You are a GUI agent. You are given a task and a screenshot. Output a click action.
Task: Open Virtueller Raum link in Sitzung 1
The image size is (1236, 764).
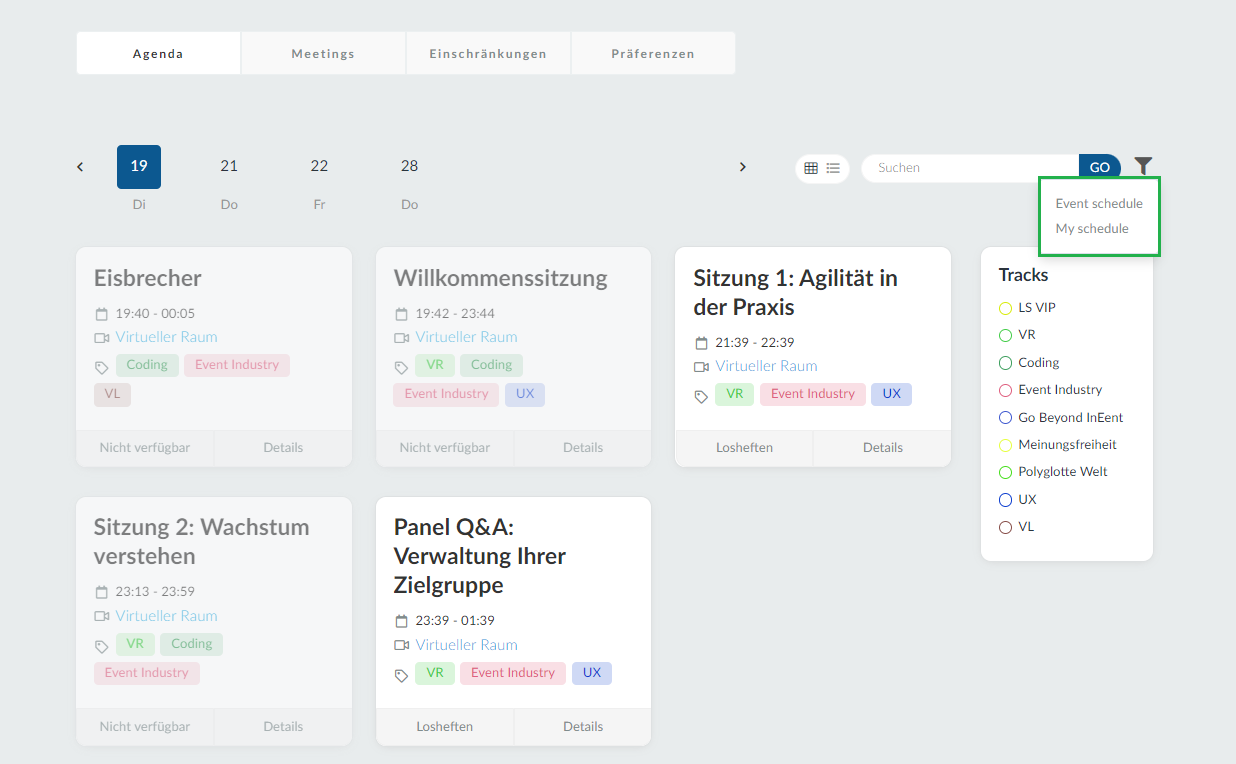tap(766, 366)
